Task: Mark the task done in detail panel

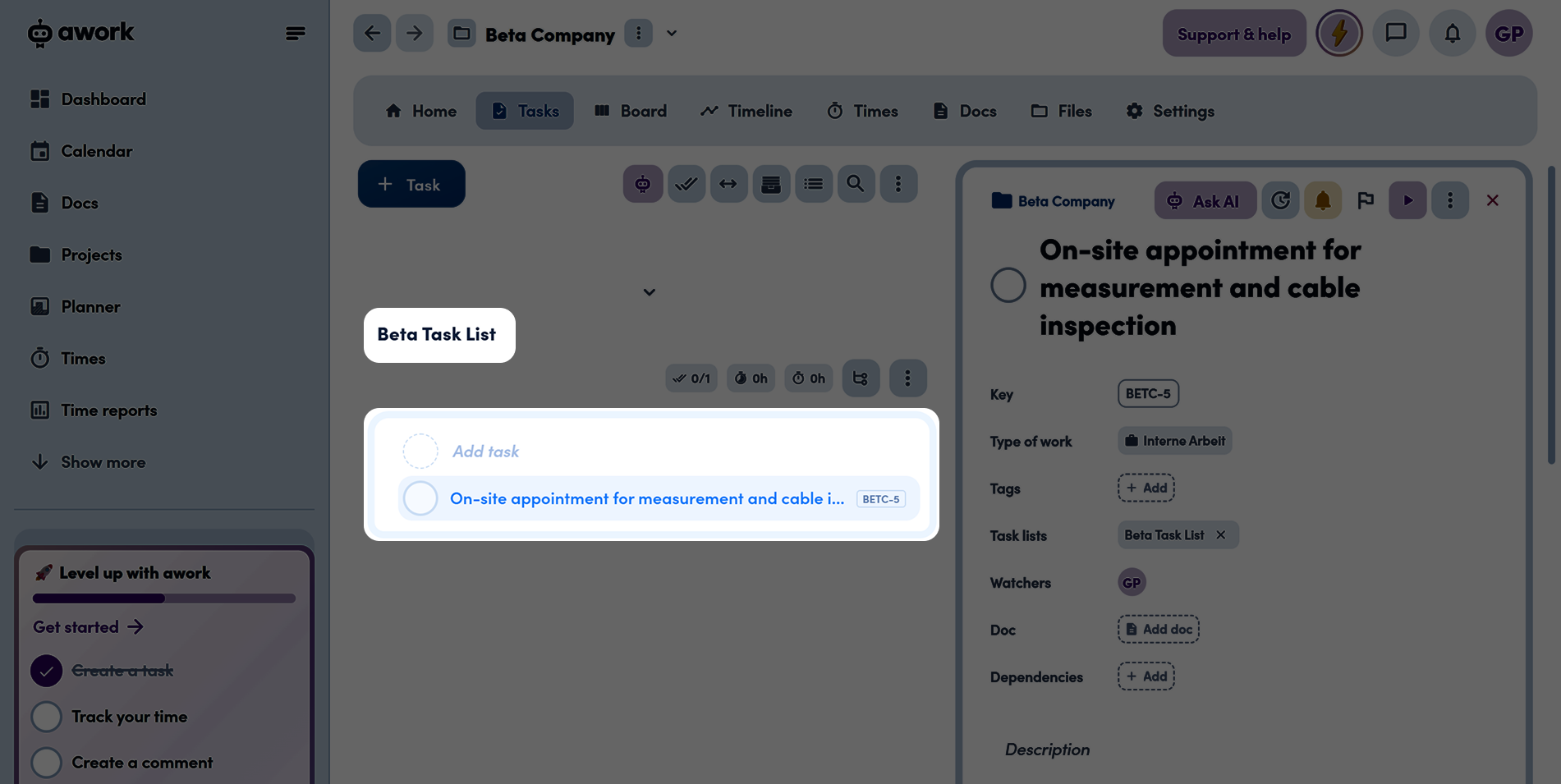Action: [x=1008, y=286]
